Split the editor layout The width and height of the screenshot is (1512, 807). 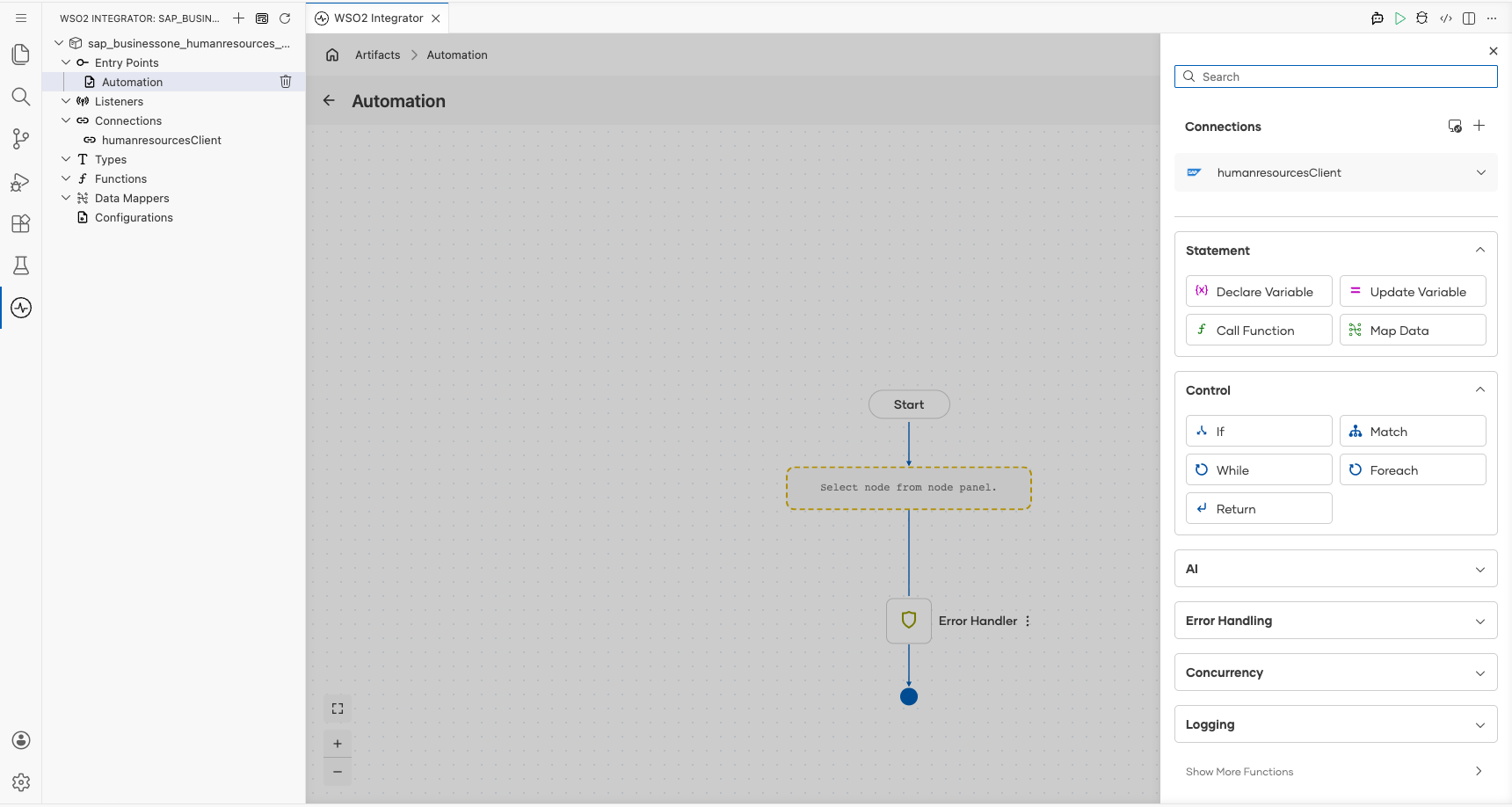[x=1469, y=18]
